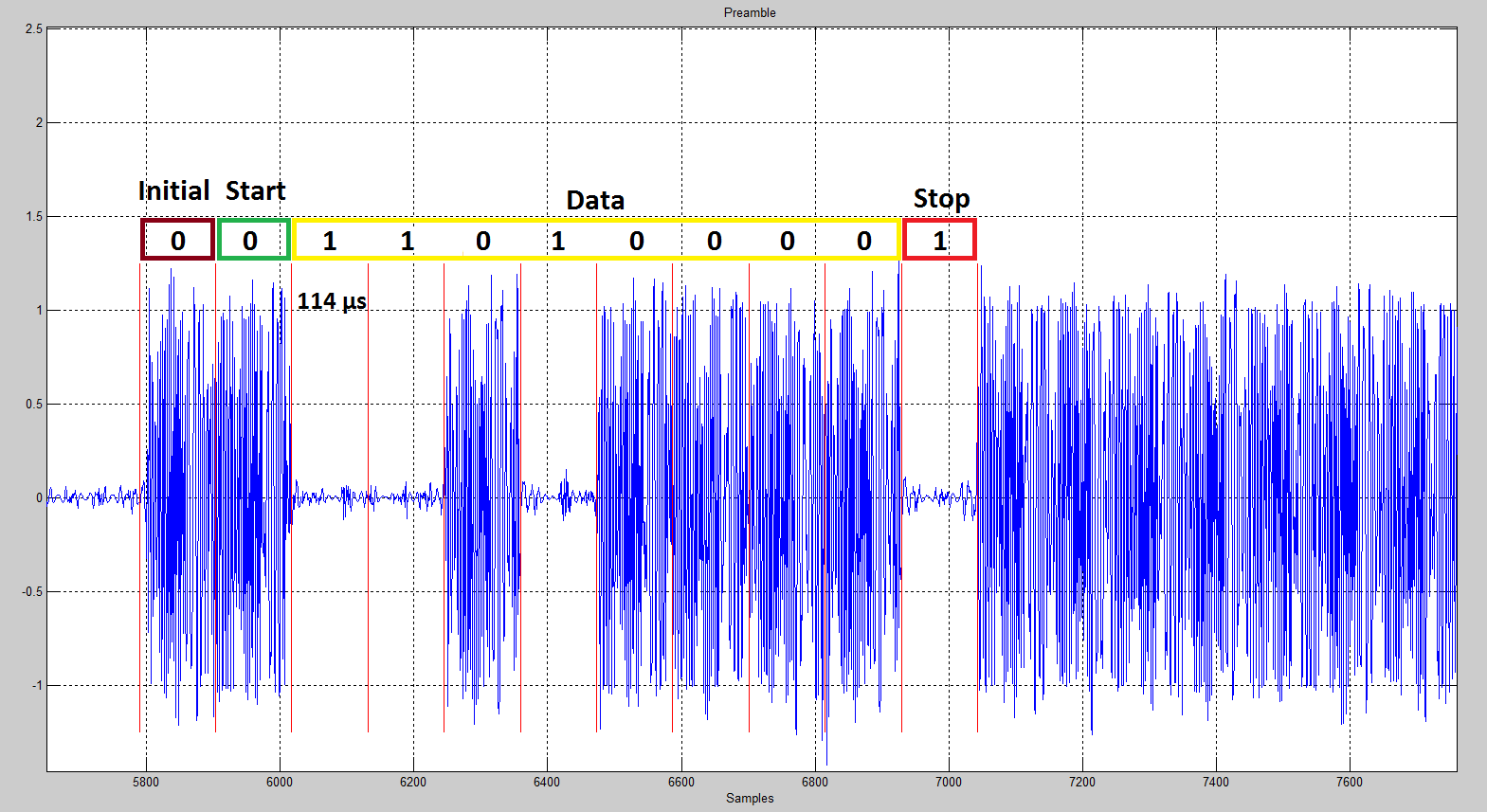Select y-axis tick label 1.5
Viewport: 1487px width, 812px height.
[x=34, y=216]
